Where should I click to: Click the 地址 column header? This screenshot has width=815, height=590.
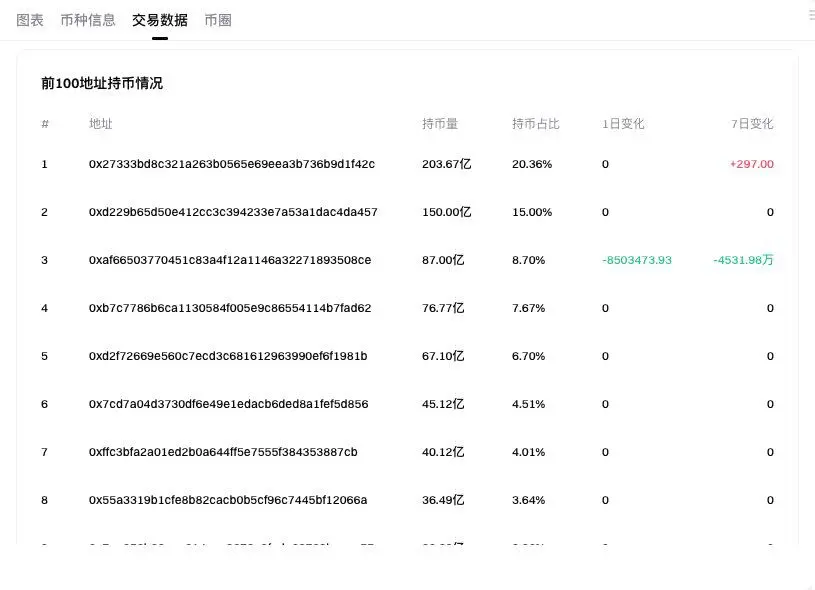click(101, 124)
